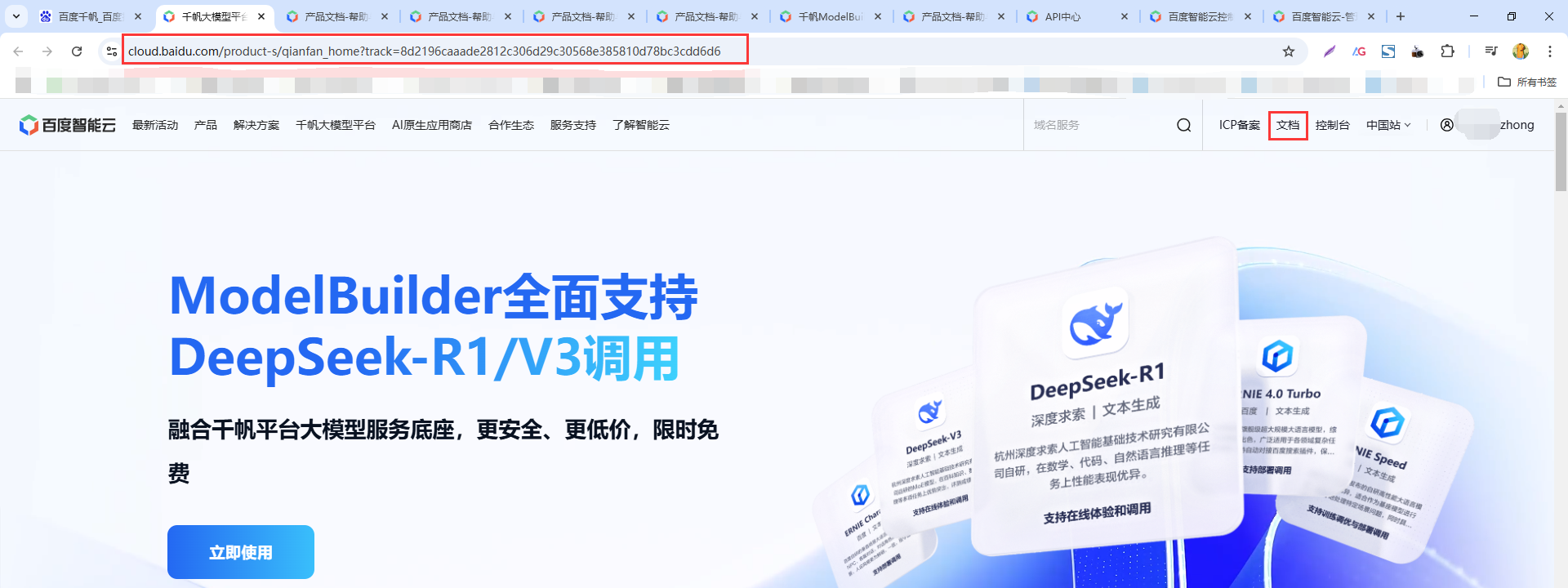Open 千帆大模型平台 in site navigation
This screenshot has width=1568, height=588.
tap(336, 125)
